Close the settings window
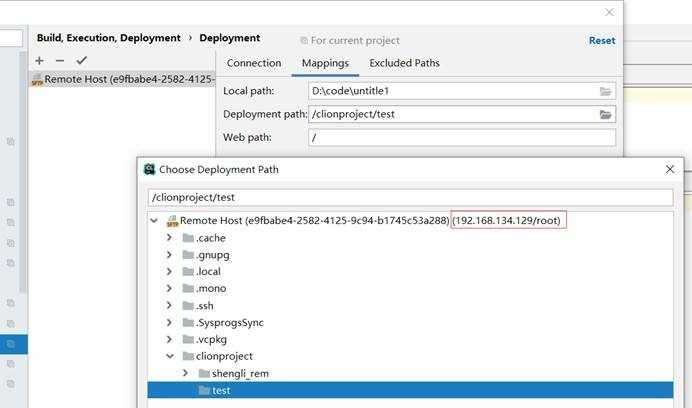 [609, 12]
